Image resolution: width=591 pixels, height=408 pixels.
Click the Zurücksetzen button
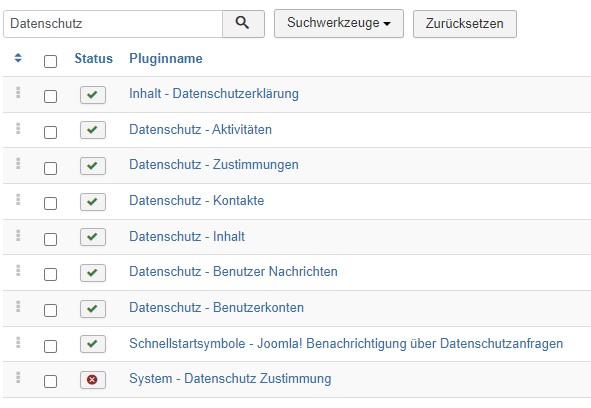pyautogui.click(x=465, y=24)
